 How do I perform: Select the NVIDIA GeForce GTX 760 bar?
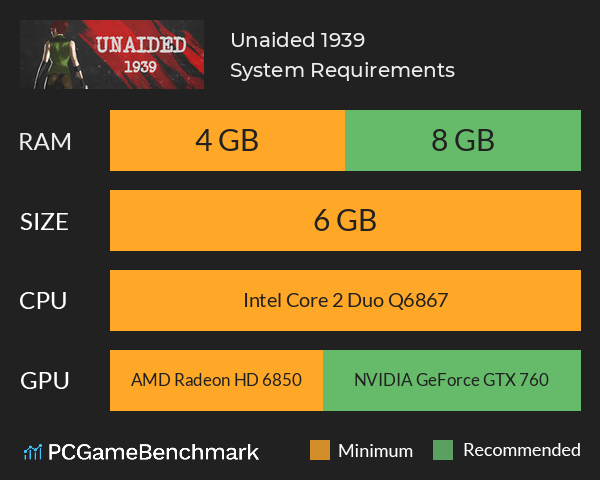452,380
